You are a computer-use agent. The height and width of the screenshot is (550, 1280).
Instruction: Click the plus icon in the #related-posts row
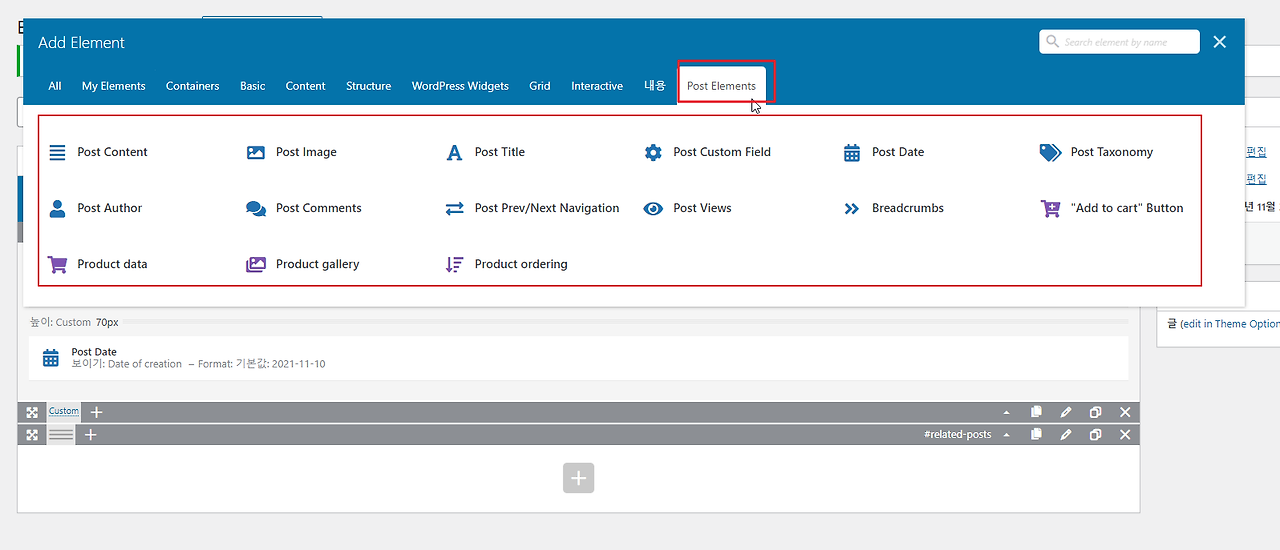[90, 435]
